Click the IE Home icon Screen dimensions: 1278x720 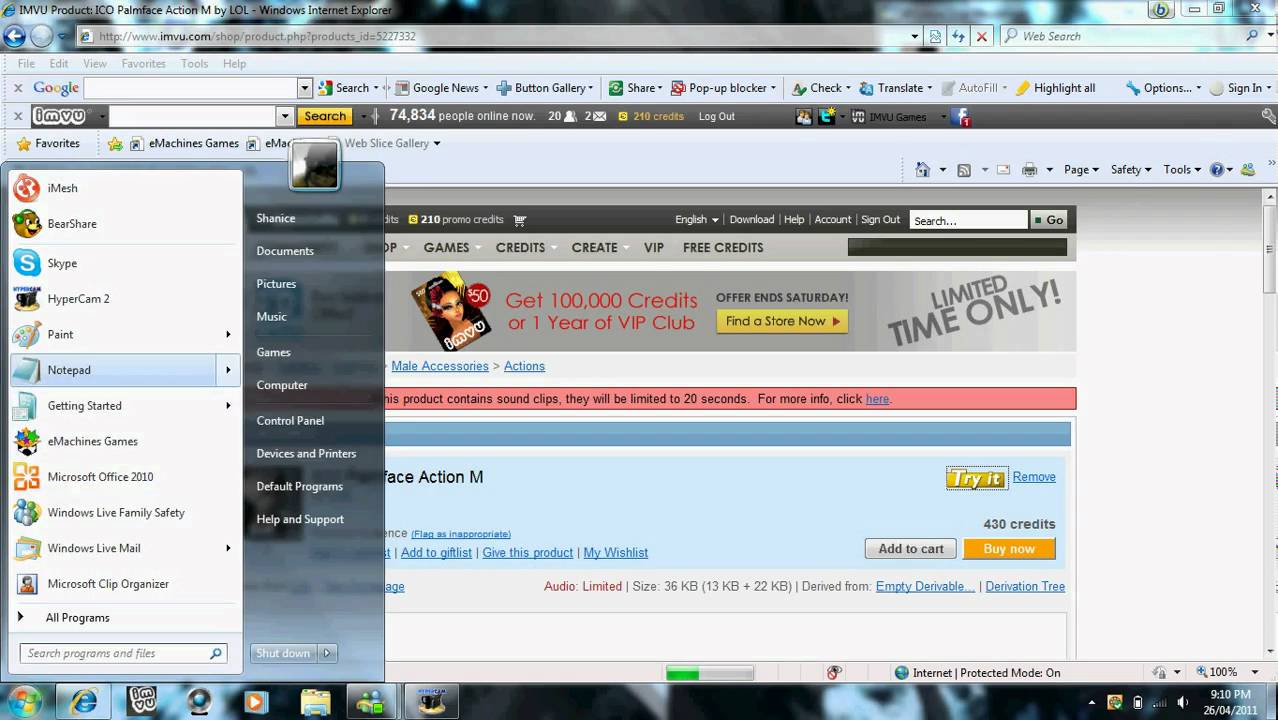coord(923,170)
